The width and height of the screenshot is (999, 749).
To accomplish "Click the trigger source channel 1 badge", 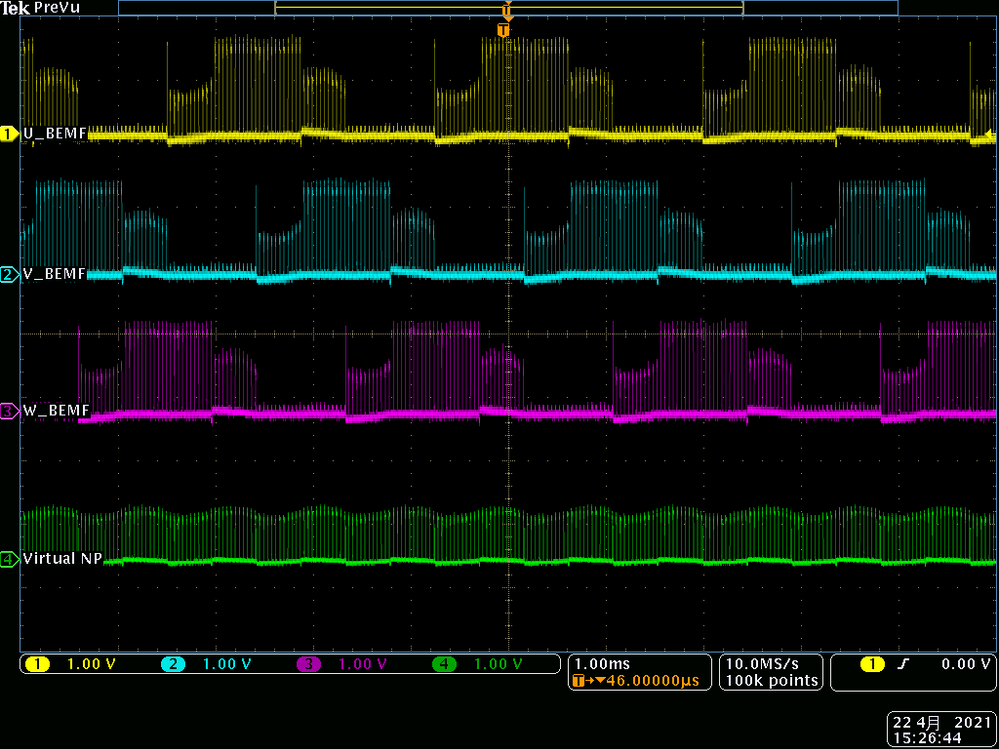I will (872, 664).
